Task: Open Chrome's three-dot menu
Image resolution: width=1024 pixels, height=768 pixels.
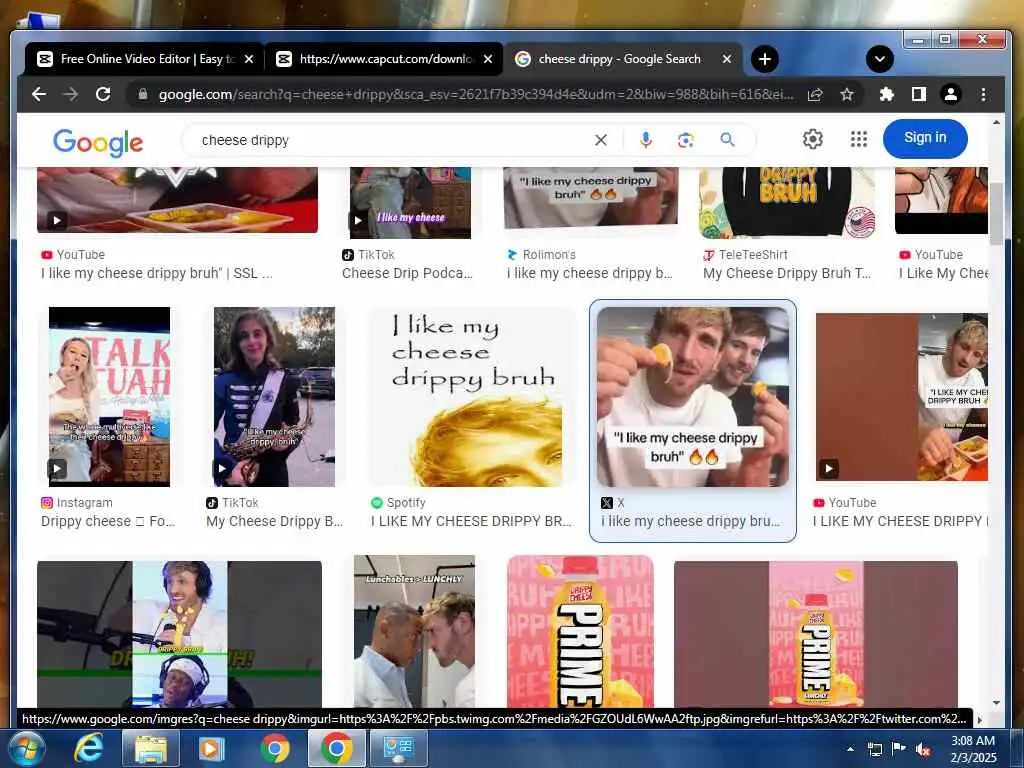Action: point(984,95)
